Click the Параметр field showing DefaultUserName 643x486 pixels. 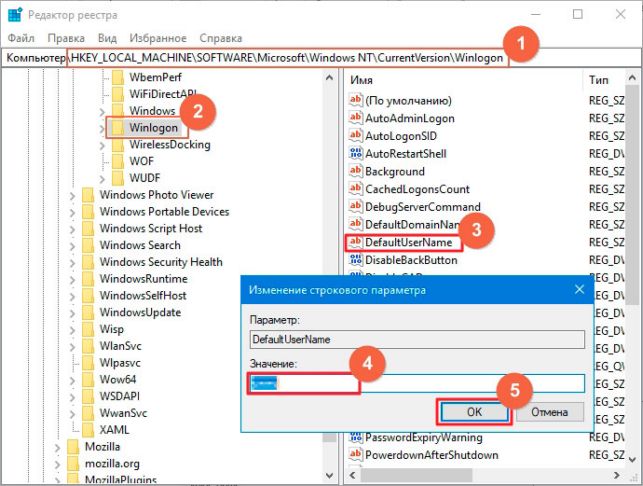pyautogui.click(x=417, y=339)
